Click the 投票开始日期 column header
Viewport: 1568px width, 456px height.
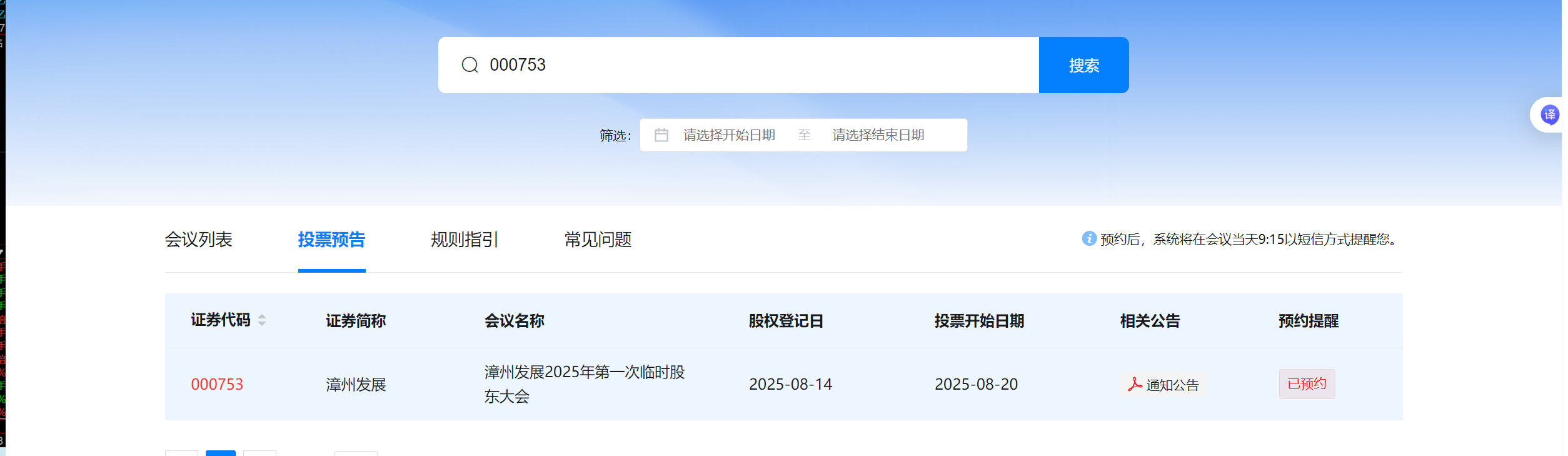[x=979, y=321]
